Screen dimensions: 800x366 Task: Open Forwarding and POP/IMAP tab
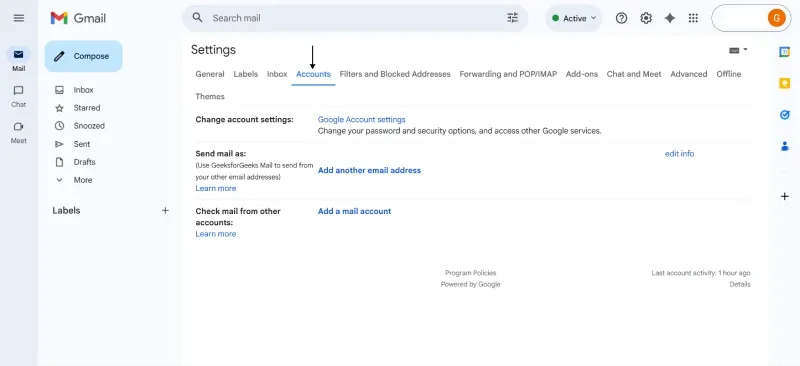[x=508, y=74]
